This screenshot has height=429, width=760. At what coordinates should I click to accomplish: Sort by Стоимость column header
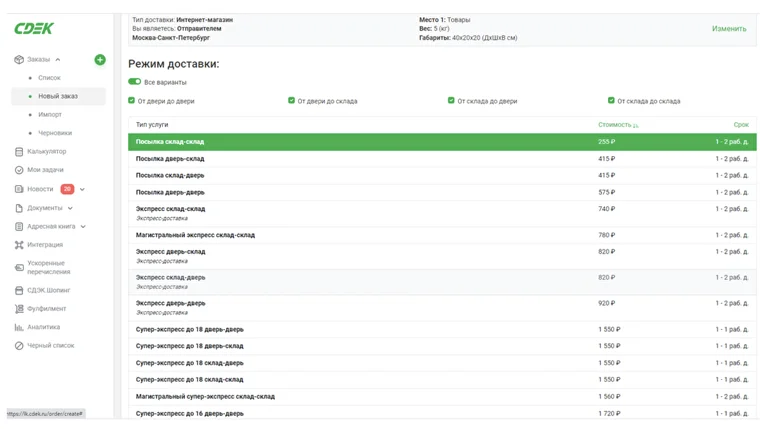(614, 125)
